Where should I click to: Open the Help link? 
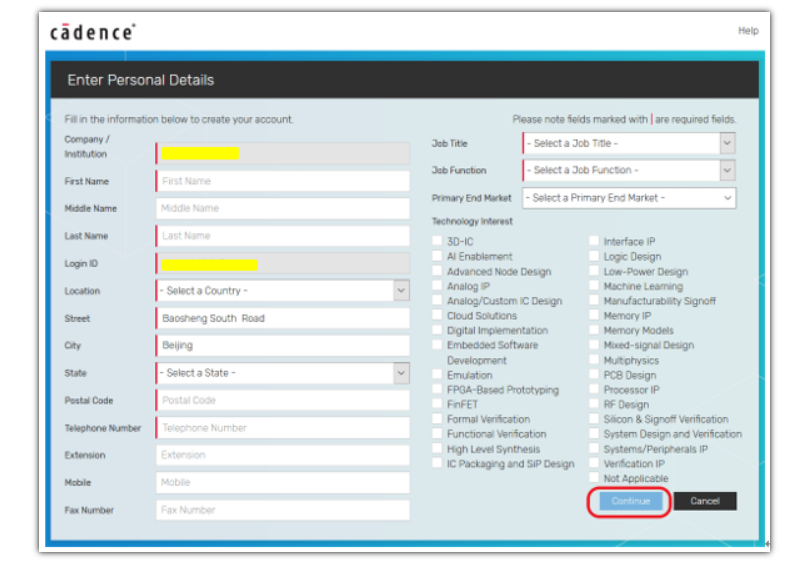pos(748,31)
